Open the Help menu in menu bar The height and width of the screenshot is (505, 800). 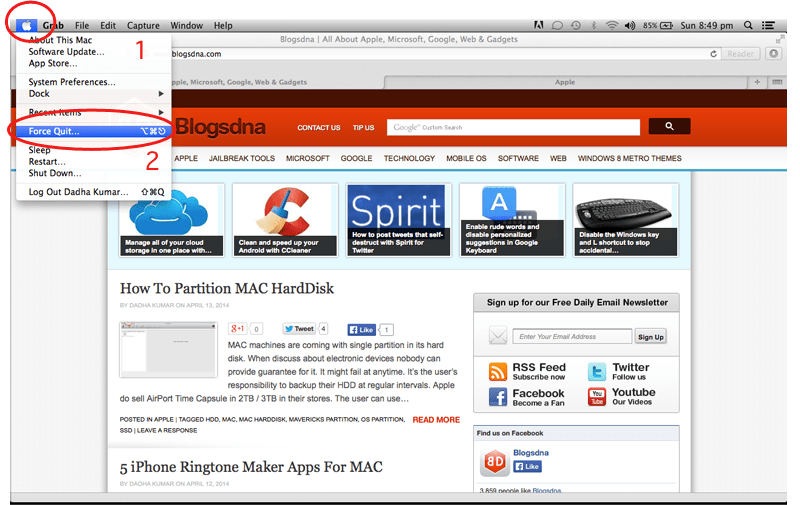(x=223, y=25)
